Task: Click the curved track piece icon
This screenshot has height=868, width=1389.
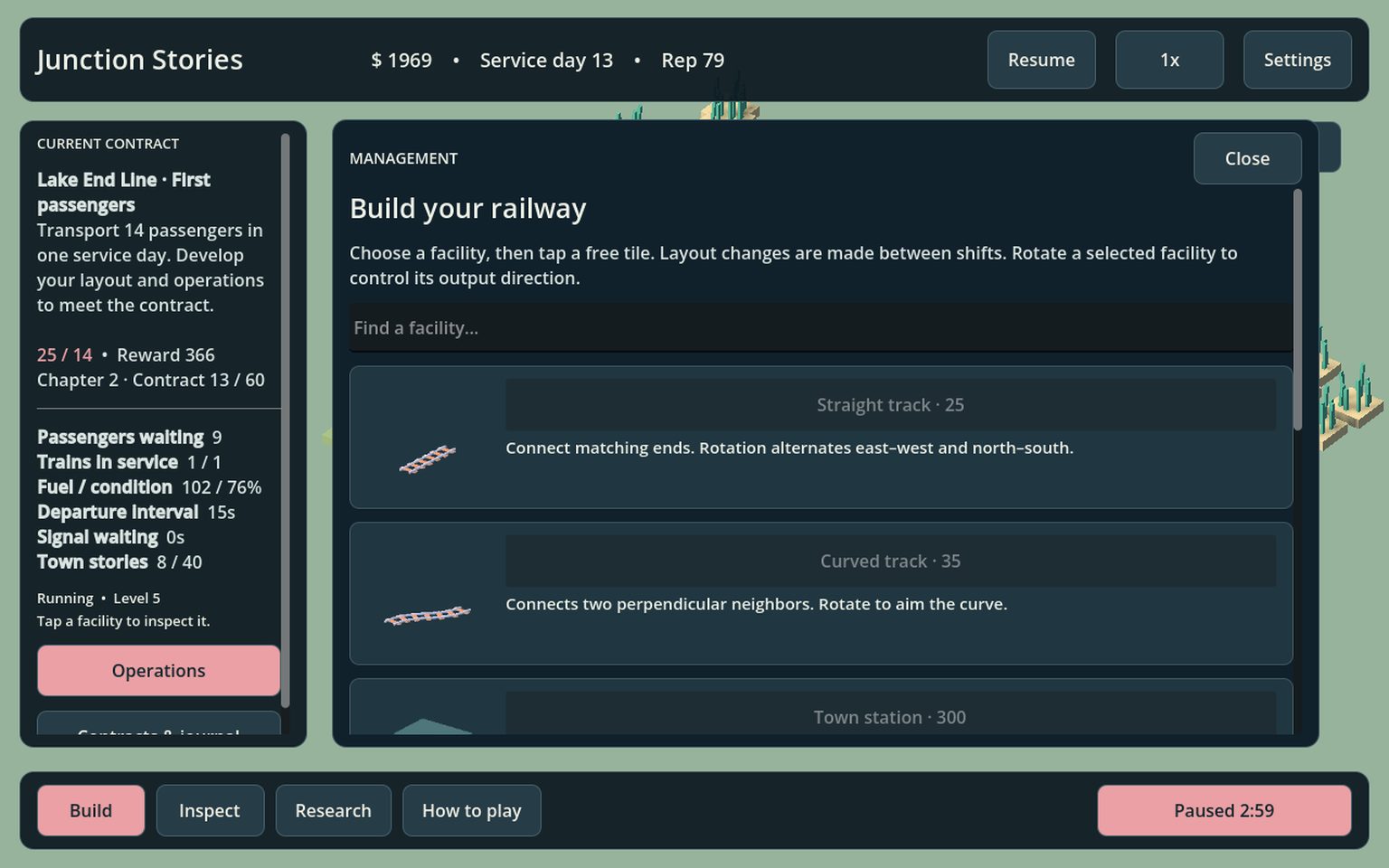Action: coord(428,616)
